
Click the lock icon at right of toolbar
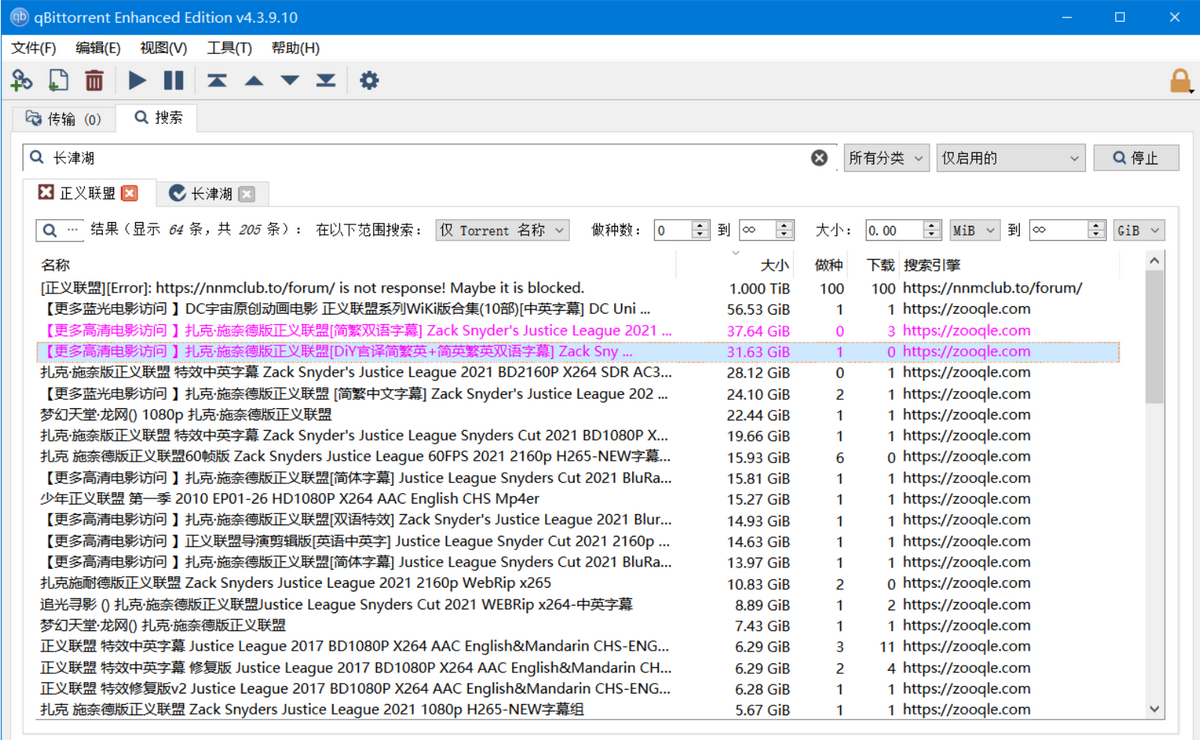click(x=1180, y=81)
